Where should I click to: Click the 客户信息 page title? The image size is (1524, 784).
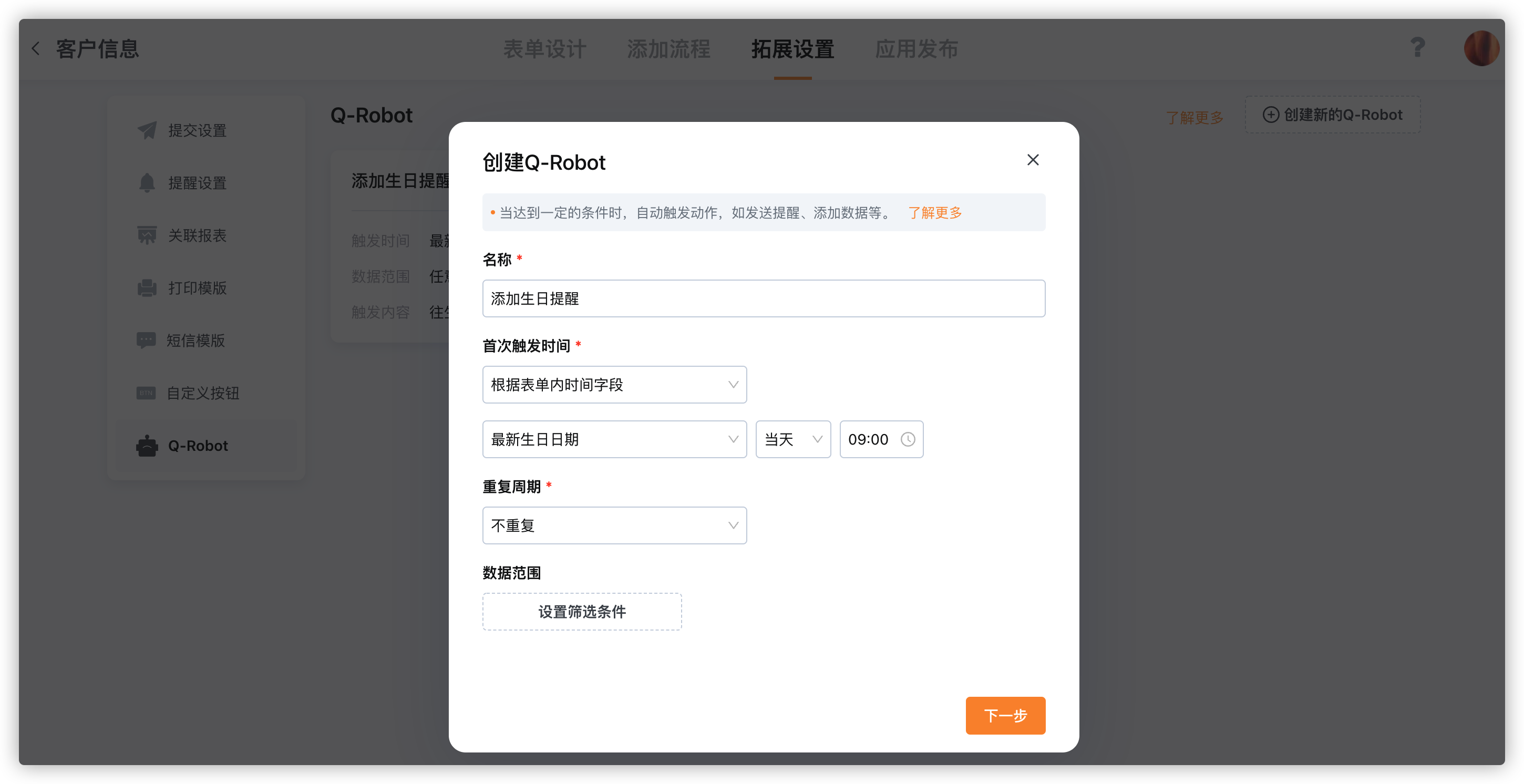(98, 48)
